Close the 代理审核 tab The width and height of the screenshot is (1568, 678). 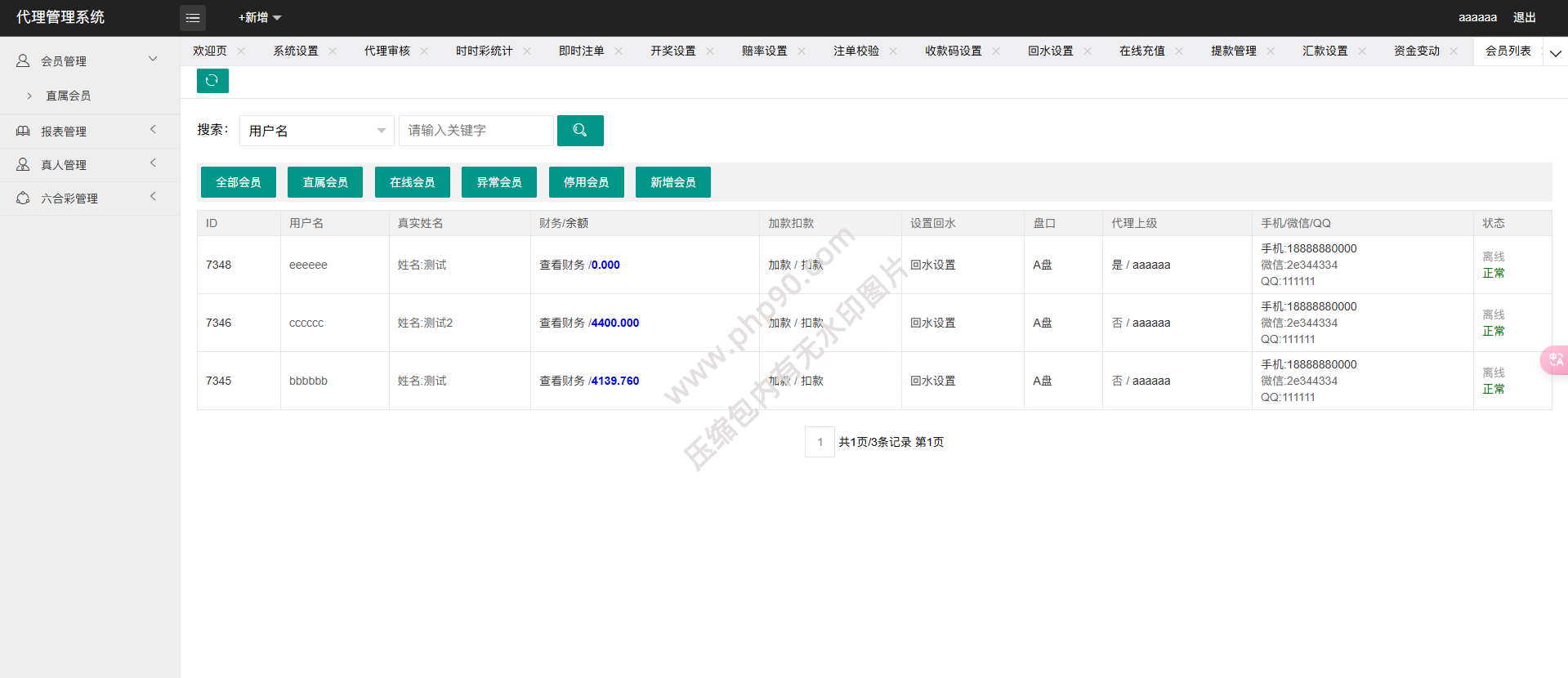[x=424, y=51]
